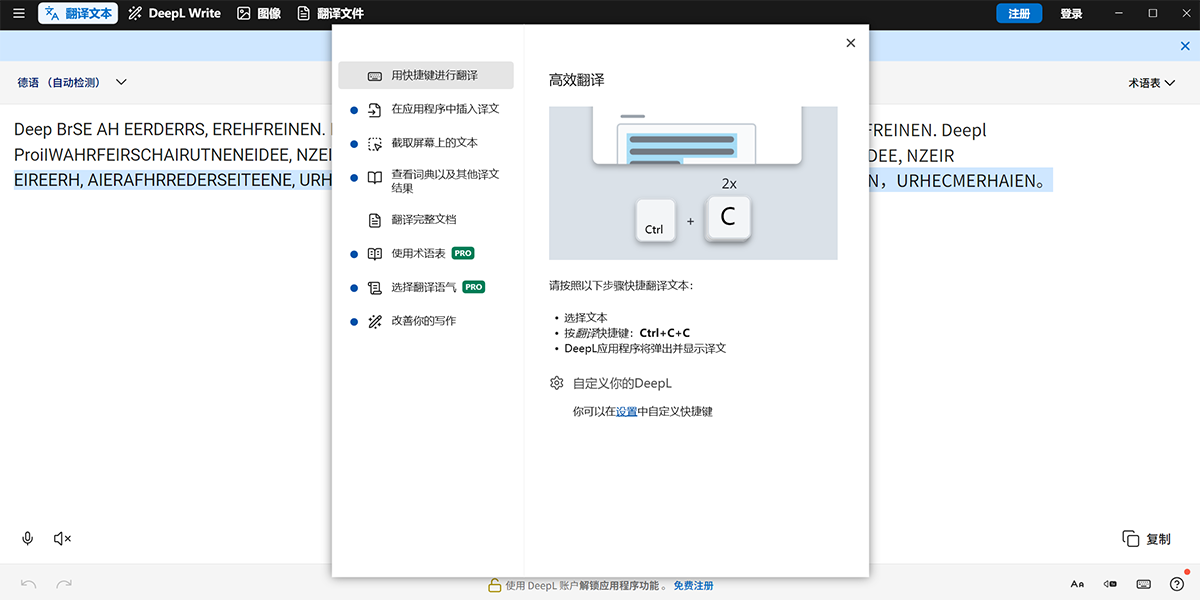Viewport: 1200px width, 600px height.
Task: Open the help question mark icon
Action: tap(1177, 584)
